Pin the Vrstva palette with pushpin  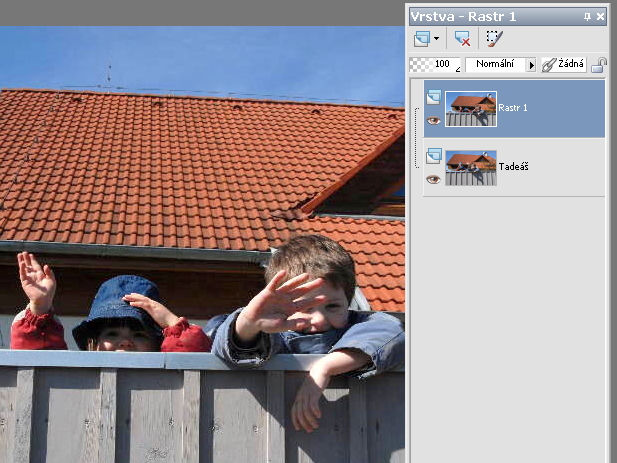[587, 16]
